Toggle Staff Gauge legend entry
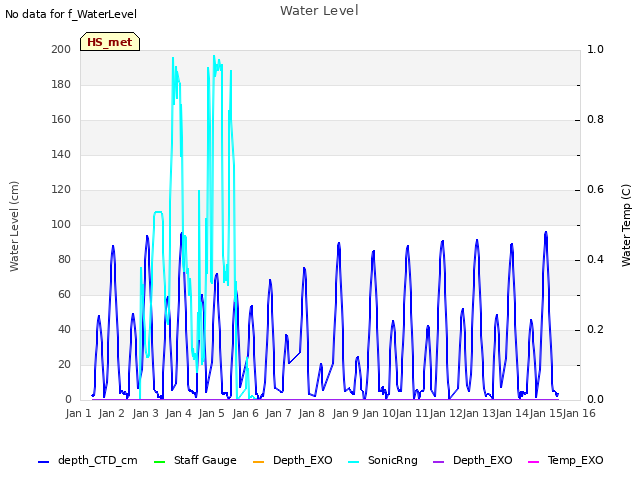The image size is (640, 480). click(x=195, y=460)
